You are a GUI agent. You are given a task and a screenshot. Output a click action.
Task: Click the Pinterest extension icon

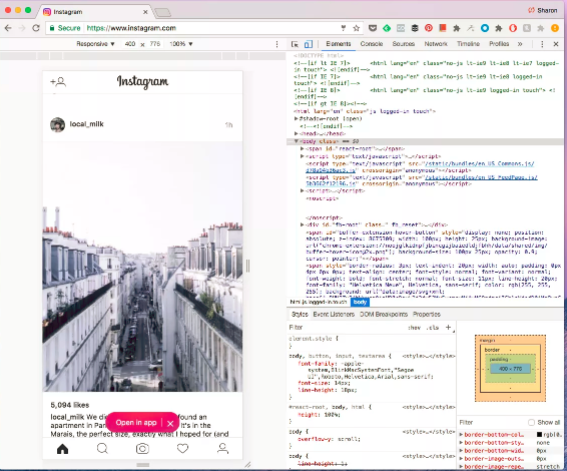(x=429, y=28)
